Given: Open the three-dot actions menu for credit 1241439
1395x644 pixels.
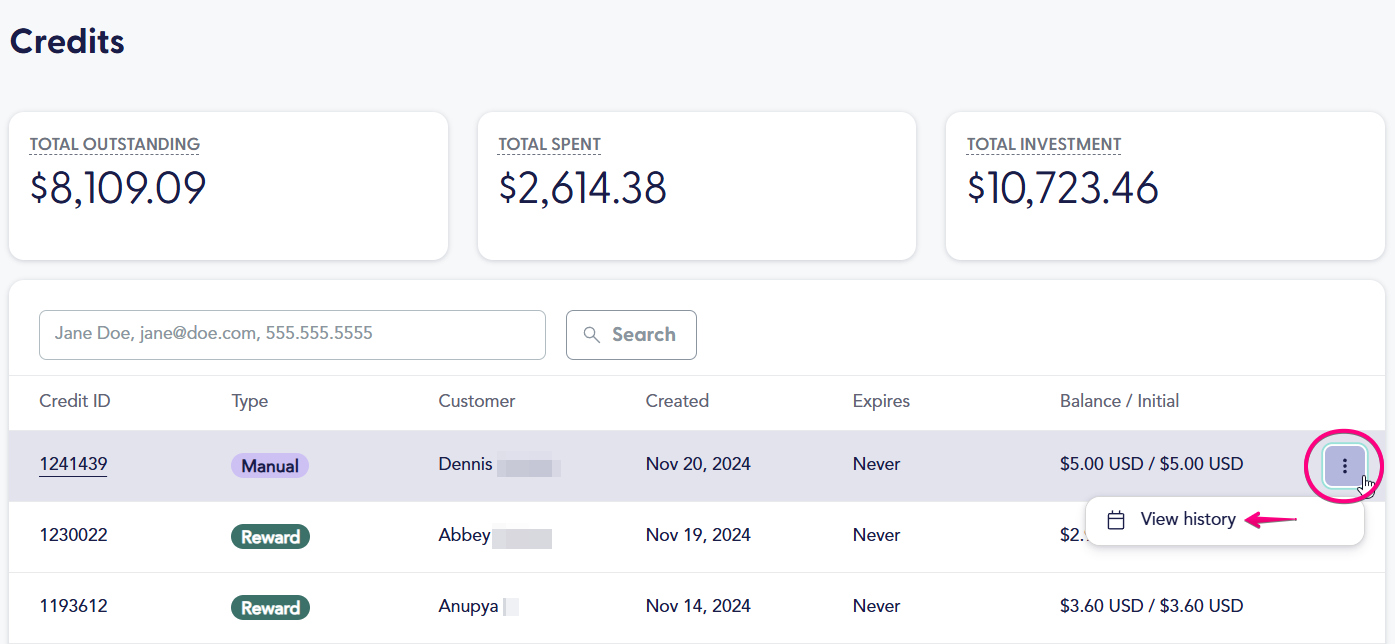Looking at the screenshot, I should pos(1343,466).
